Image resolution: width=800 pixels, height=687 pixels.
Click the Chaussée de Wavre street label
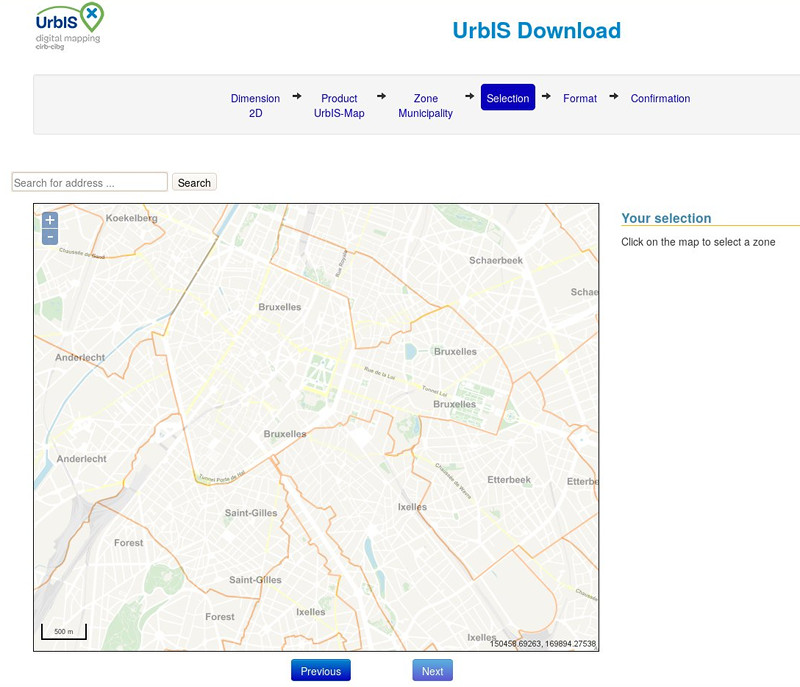click(x=453, y=481)
